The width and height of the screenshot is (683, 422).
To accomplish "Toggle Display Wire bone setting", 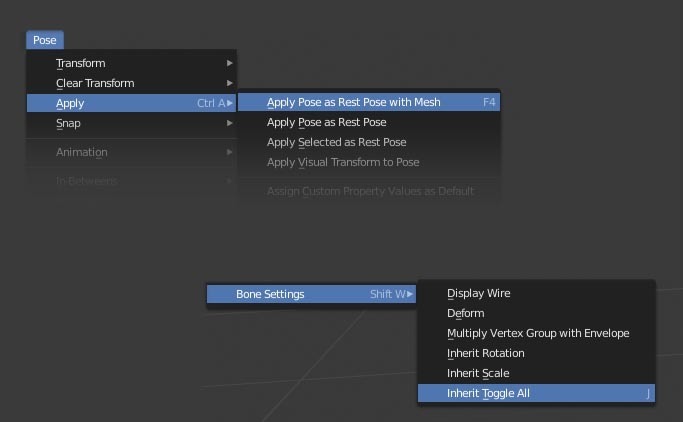I will coord(478,293).
